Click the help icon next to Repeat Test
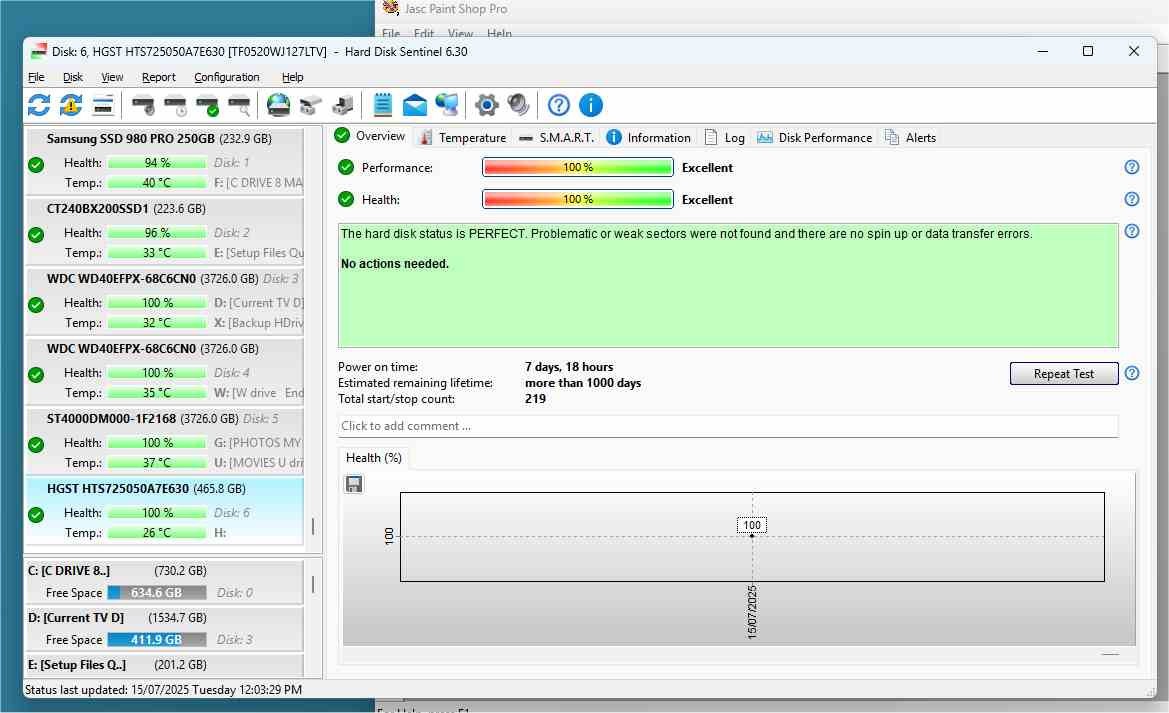Viewport: 1169px width, 713px height. point(1132,373)
